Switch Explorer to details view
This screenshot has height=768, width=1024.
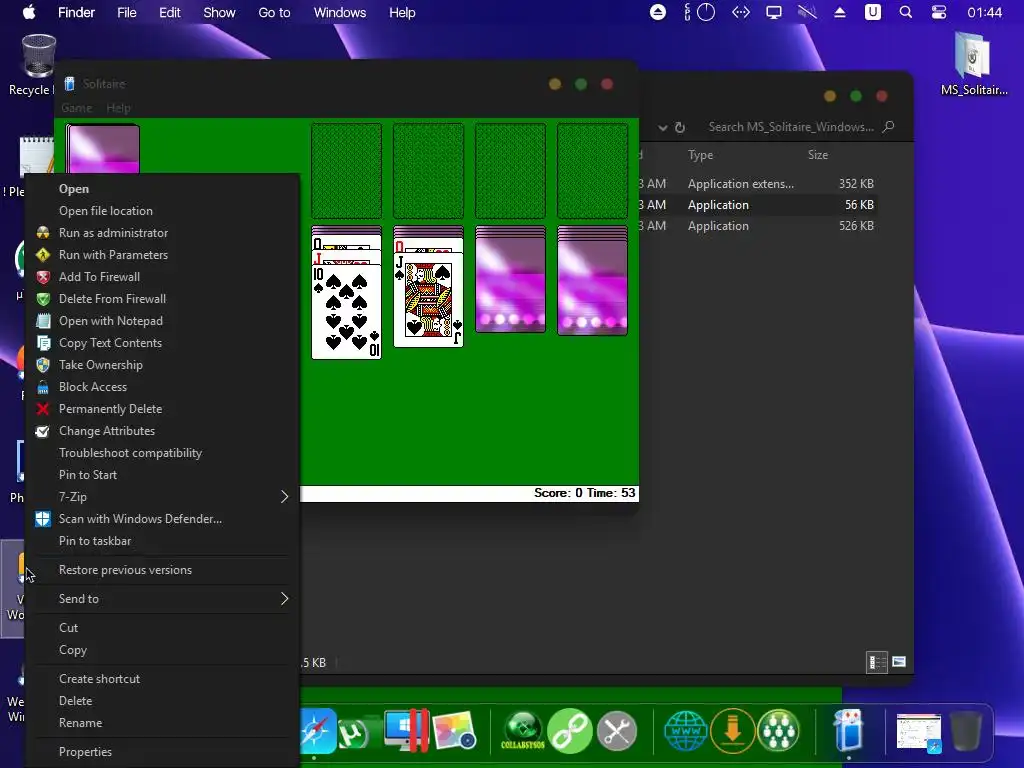pos(876,662)
